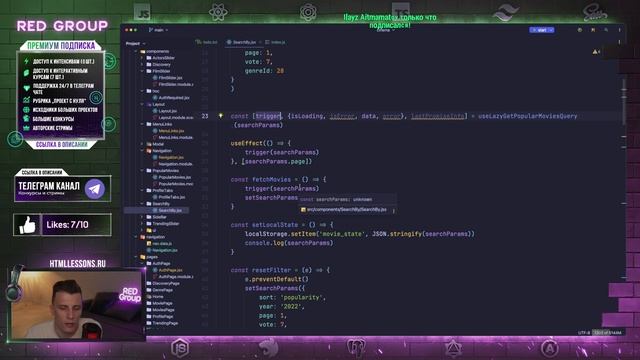
Task: Click the yellow ui folder icon
Action: tap(149, 230)
